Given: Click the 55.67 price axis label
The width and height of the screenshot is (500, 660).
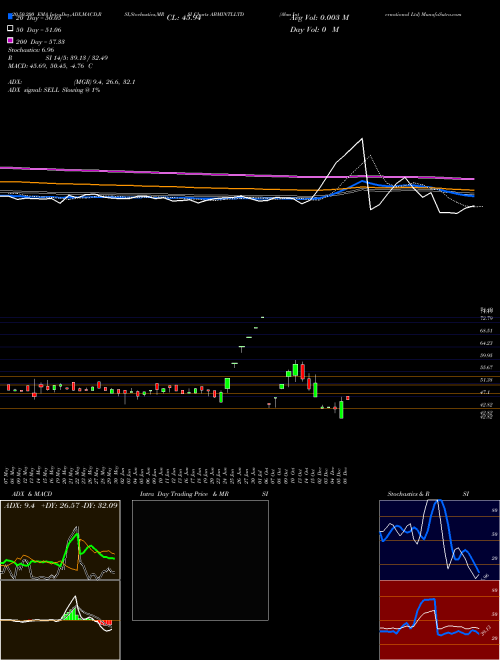Looking at the screenshot, I should [x=487, y=367].
